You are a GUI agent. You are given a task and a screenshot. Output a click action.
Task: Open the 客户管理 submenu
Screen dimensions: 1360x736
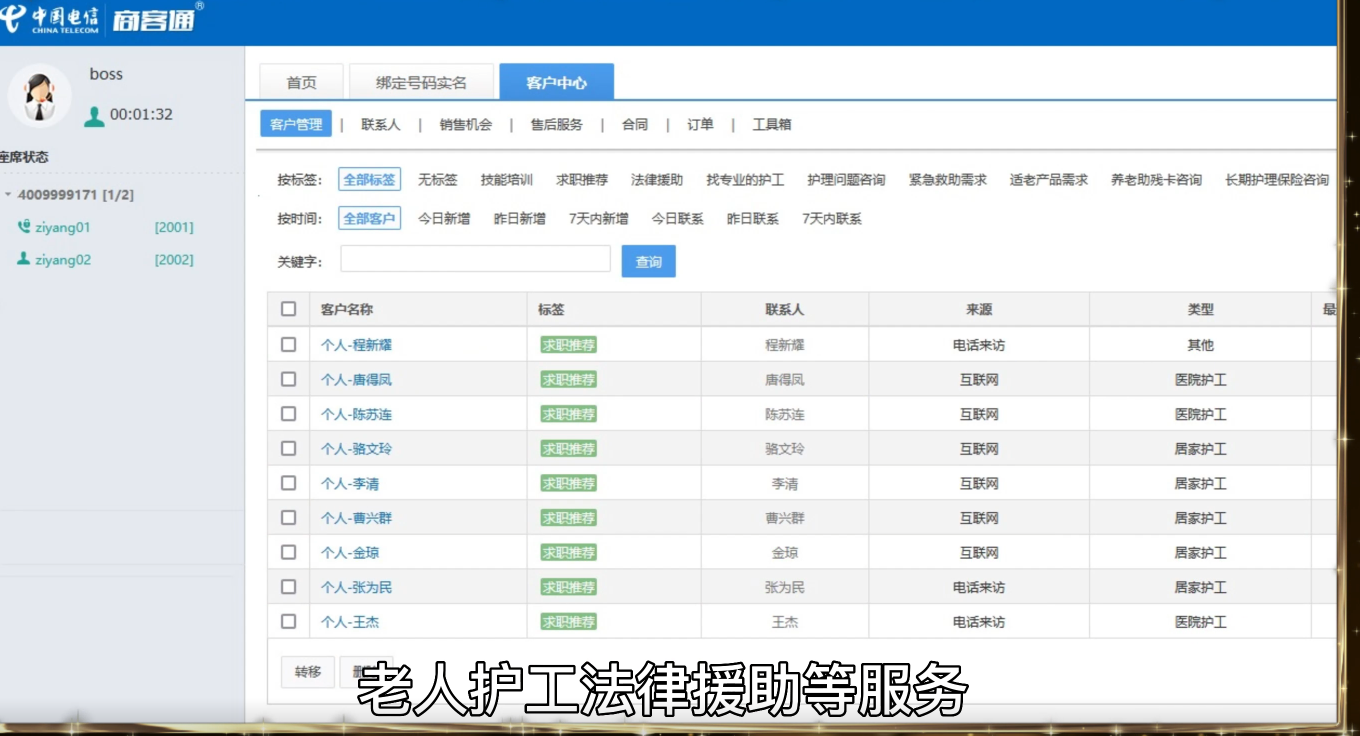point(296,125)
